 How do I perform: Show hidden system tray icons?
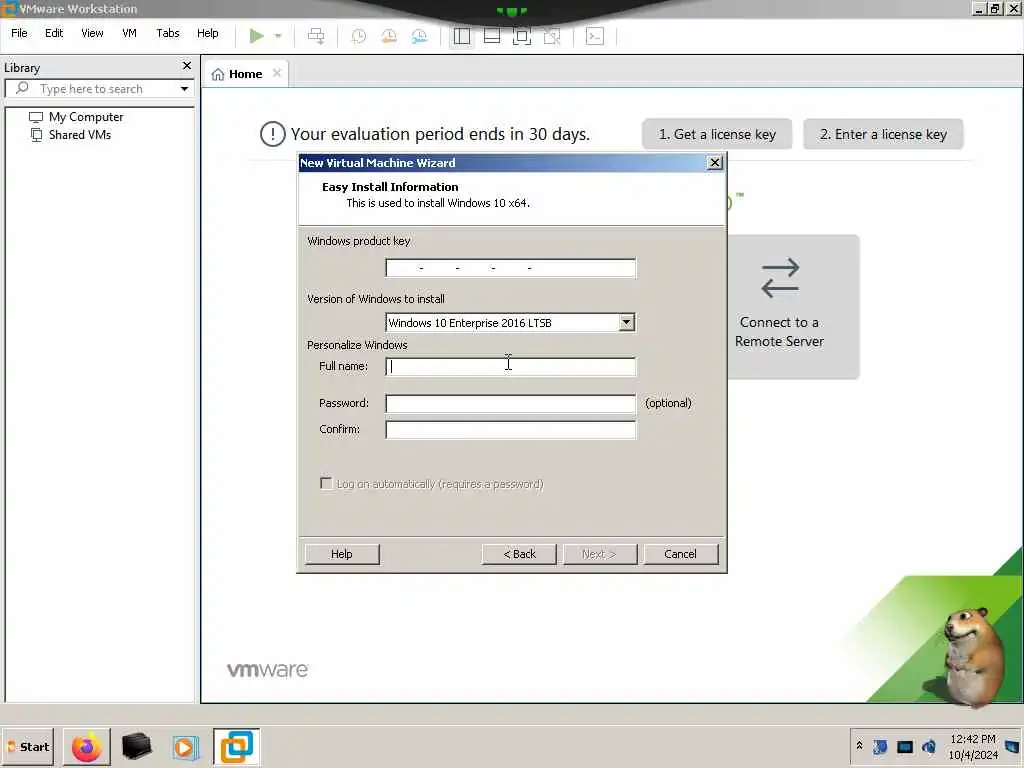click(x=859, y=745)
